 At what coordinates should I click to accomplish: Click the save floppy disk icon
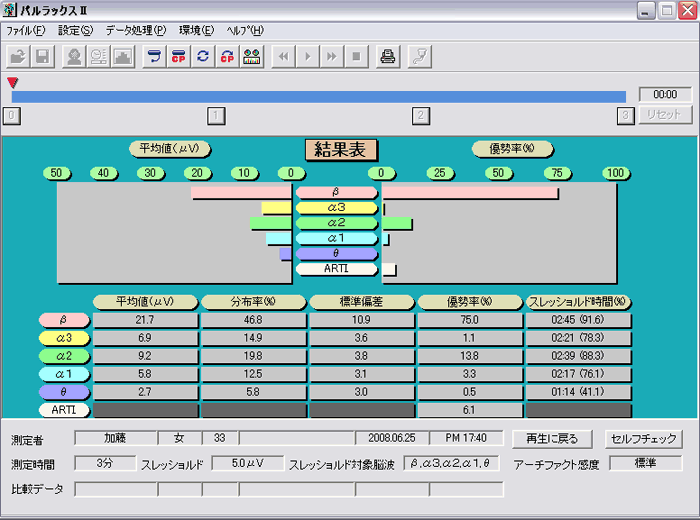pyautogui.click(x=43, y=57)
